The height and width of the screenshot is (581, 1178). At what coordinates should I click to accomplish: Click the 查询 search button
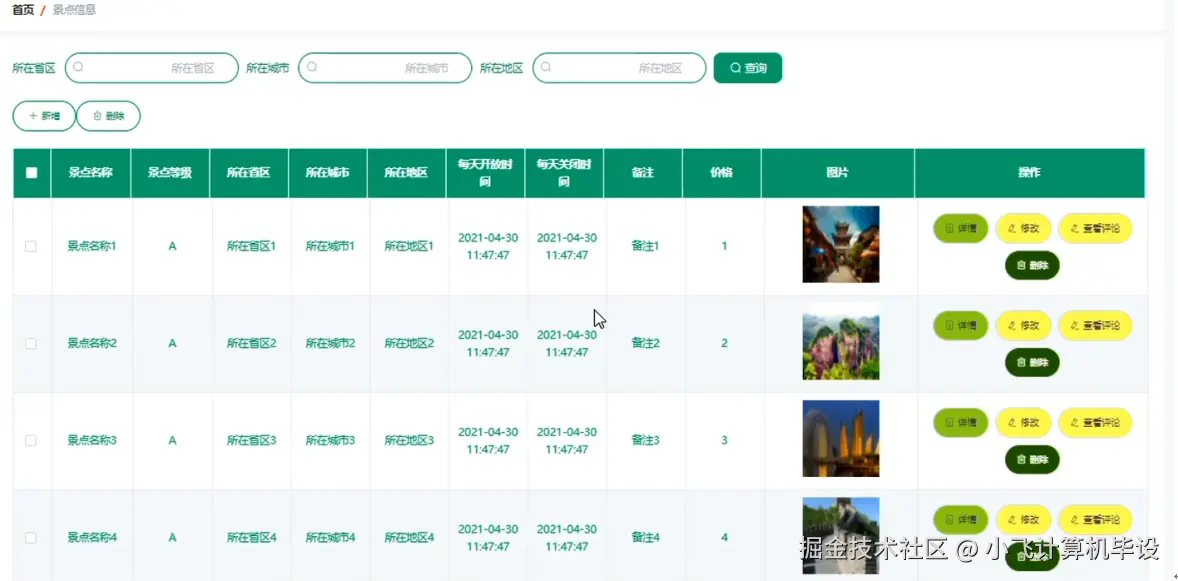click(x=748, y=68)
